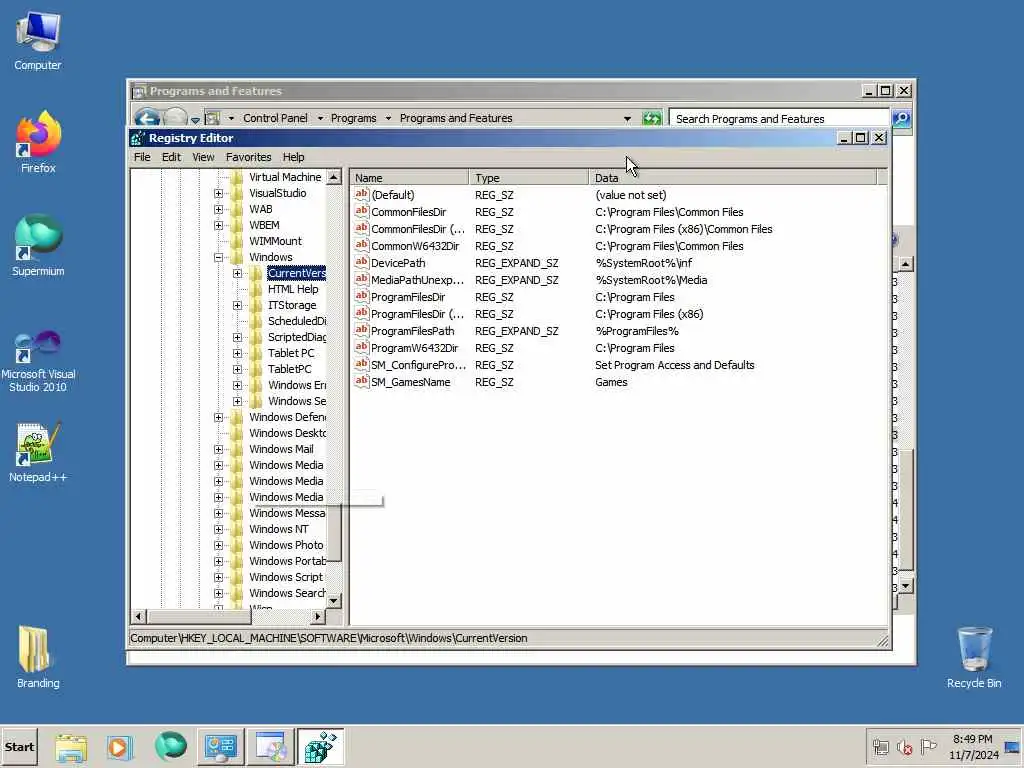The height and width of the screenshot is (768, 1024).
Task: Click the tree horizontal scroll left arrow
Action: 138,616
